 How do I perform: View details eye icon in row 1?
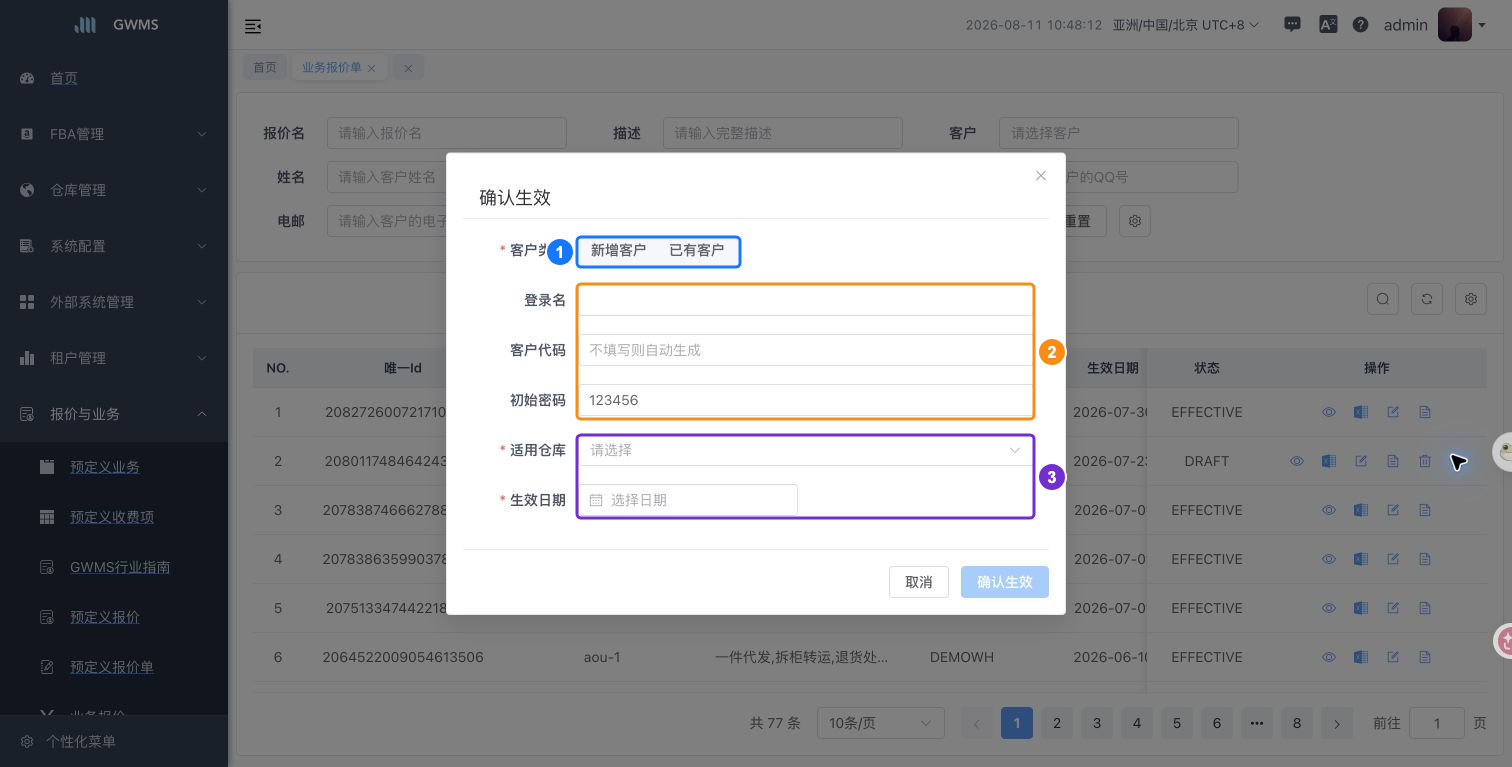click(x=1329, y=412)
